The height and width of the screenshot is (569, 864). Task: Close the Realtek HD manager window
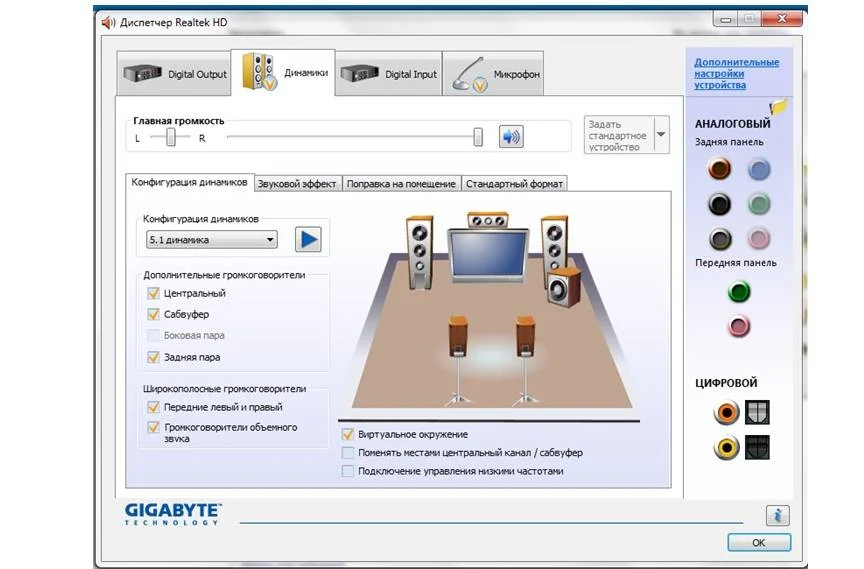point(781,19)
